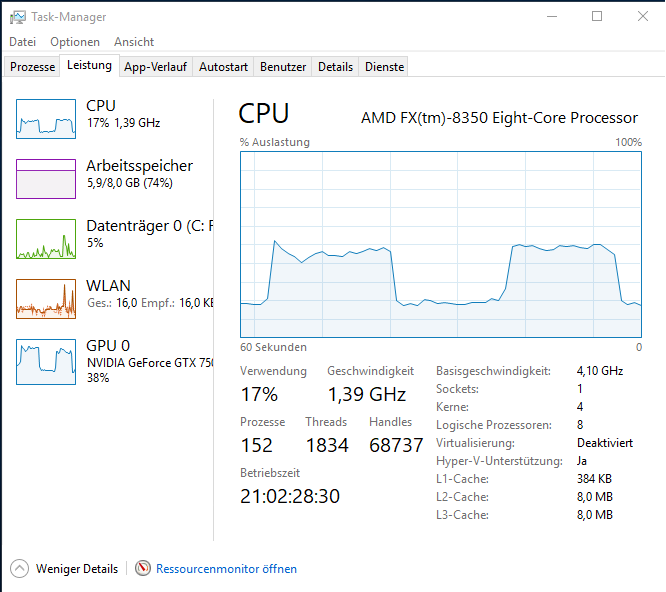
Task: Open the GPU 0 graph thumbnail
Action: coord(46,362)
